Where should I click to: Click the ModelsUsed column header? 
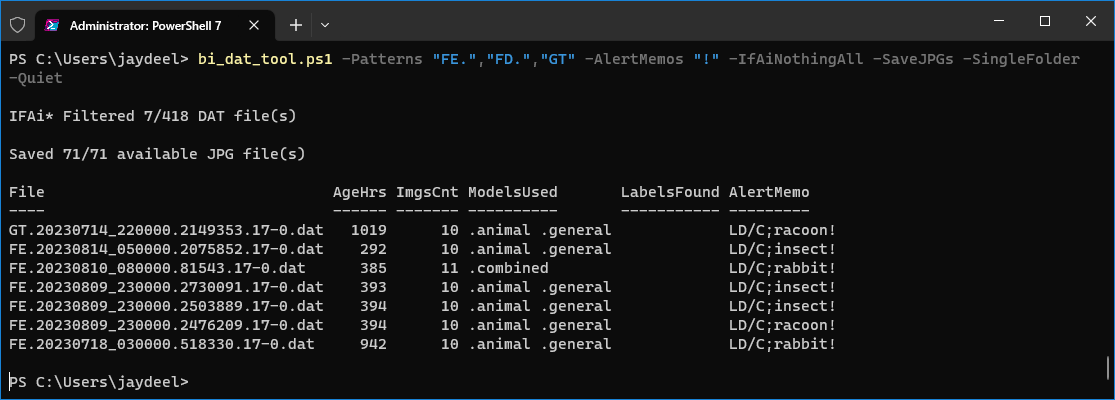513,193
